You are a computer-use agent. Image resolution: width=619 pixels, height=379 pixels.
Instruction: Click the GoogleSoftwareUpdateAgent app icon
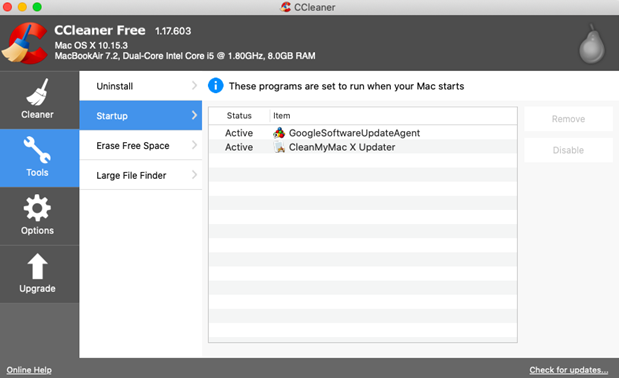[x=279, y=133]
